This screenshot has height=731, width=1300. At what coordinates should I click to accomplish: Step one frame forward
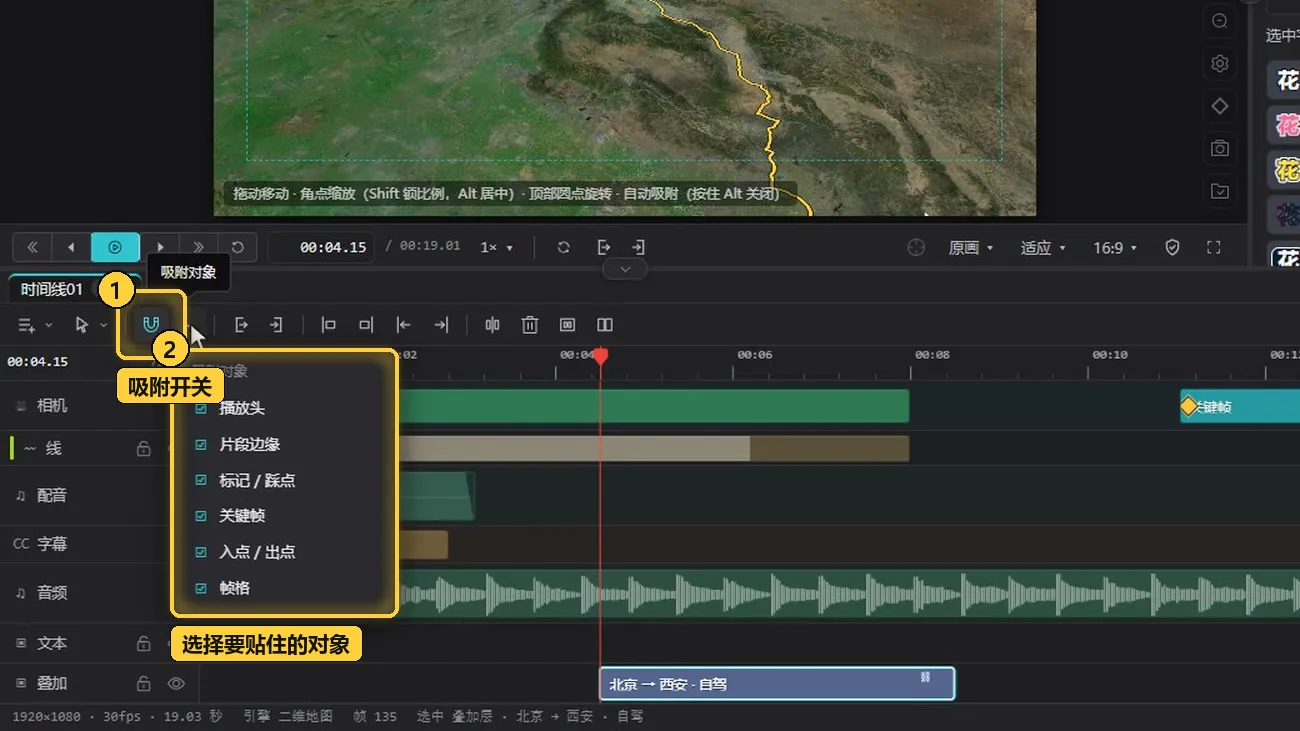[x=160, y=247]
